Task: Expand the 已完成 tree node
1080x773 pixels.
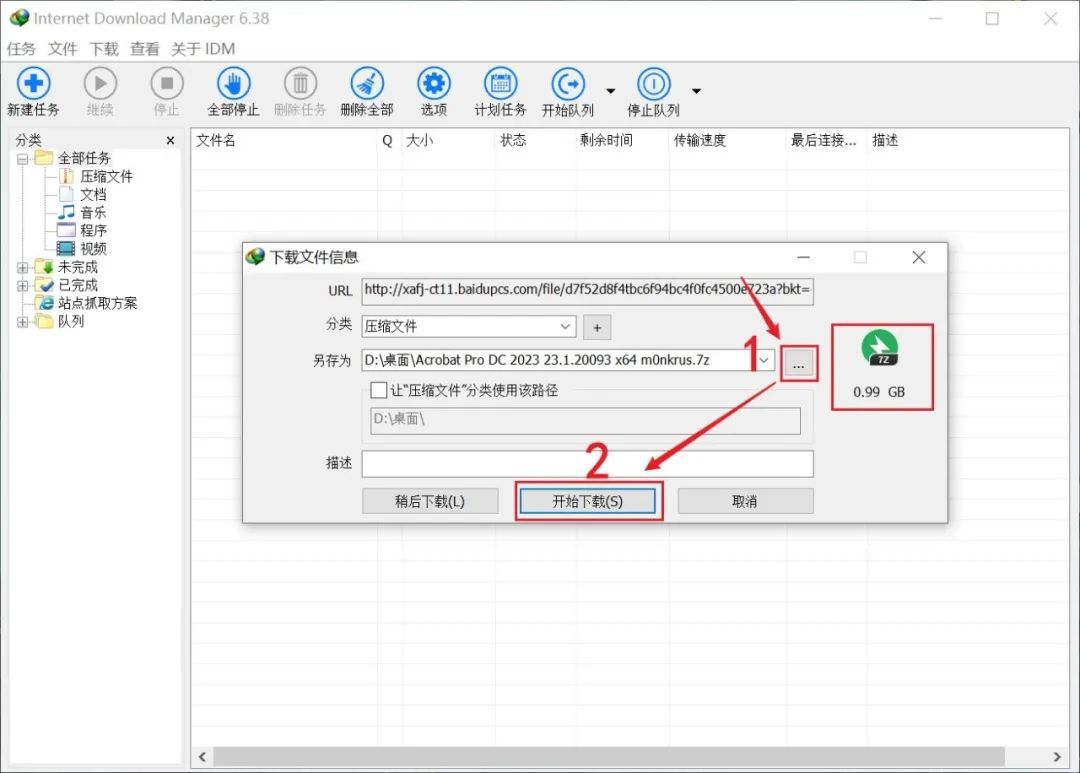Action: 23,285
